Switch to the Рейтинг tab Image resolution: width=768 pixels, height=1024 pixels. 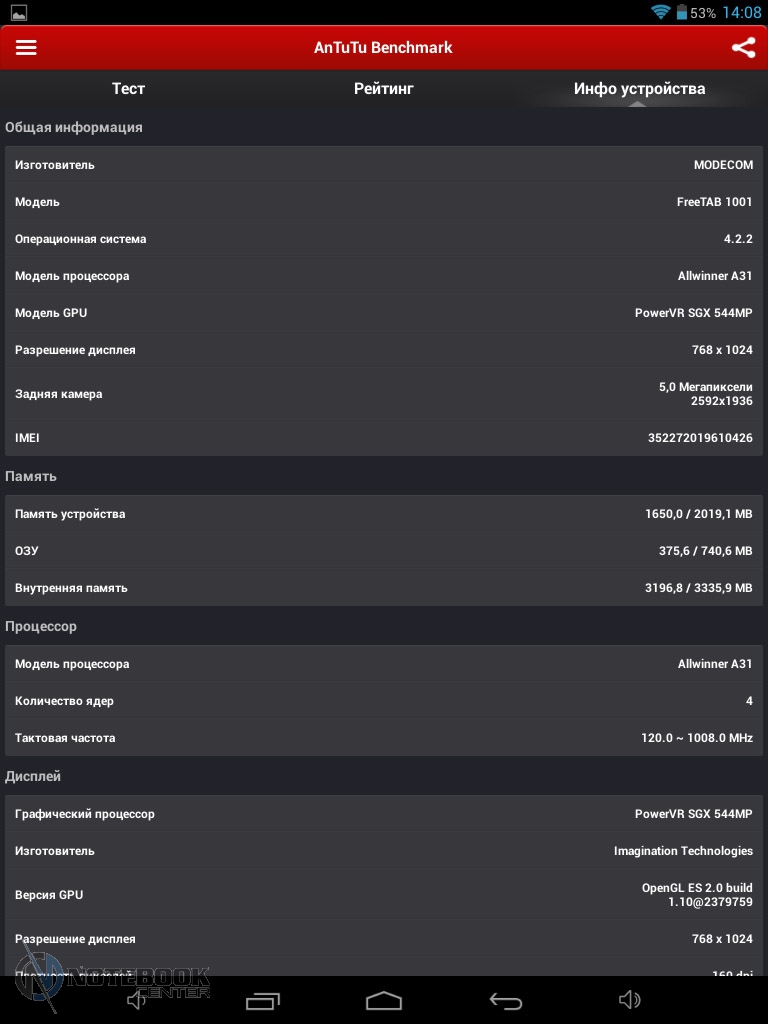click(x=383, y=89)
